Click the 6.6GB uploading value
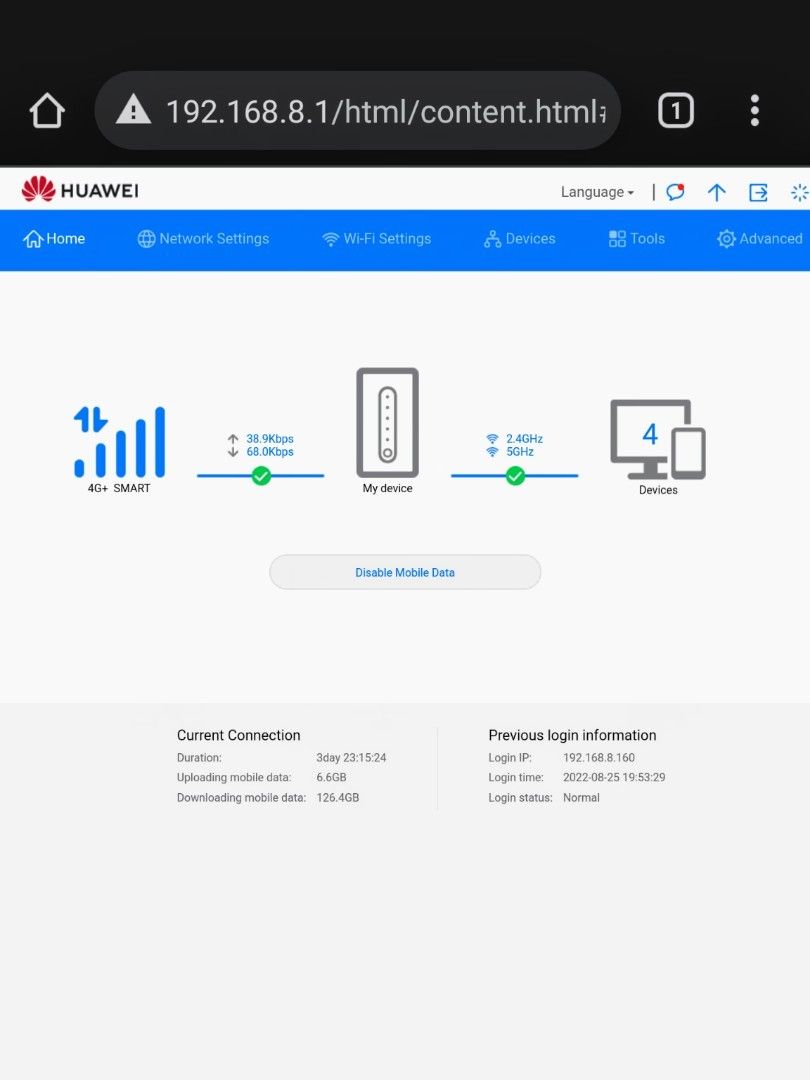Image resolution: width=810 pixels, height=1080 pixels. 331,778
